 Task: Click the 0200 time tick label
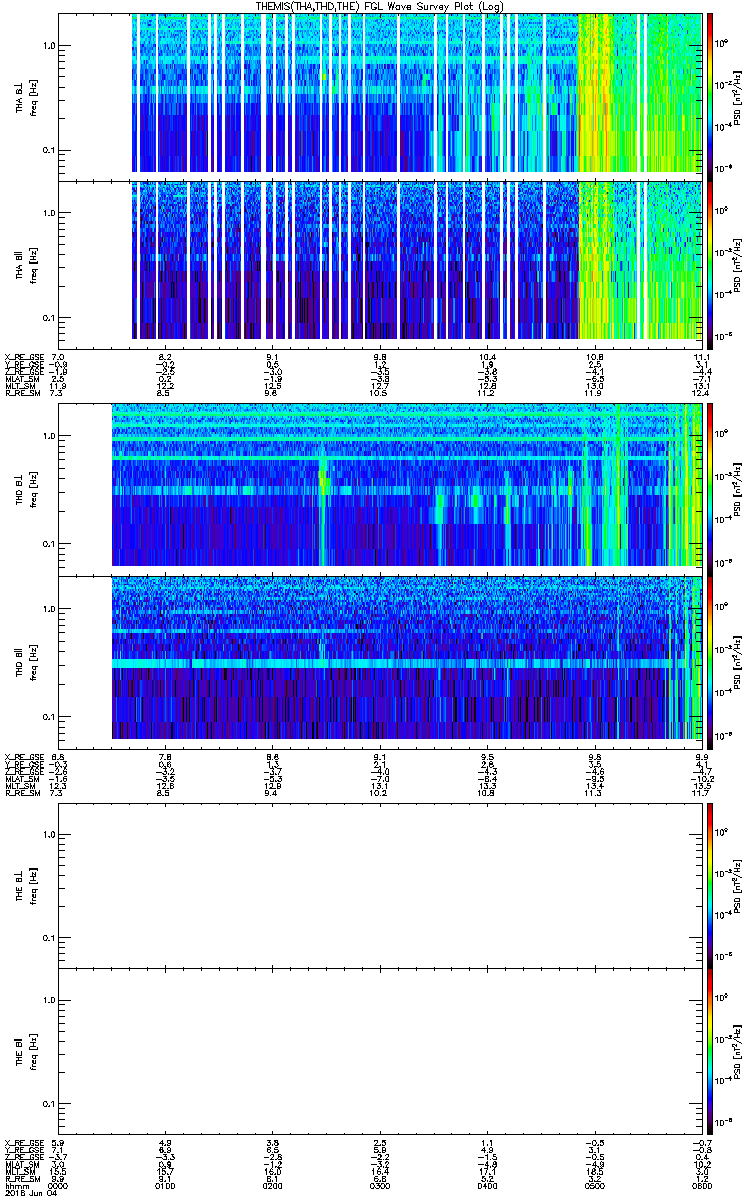(274, 1186)
